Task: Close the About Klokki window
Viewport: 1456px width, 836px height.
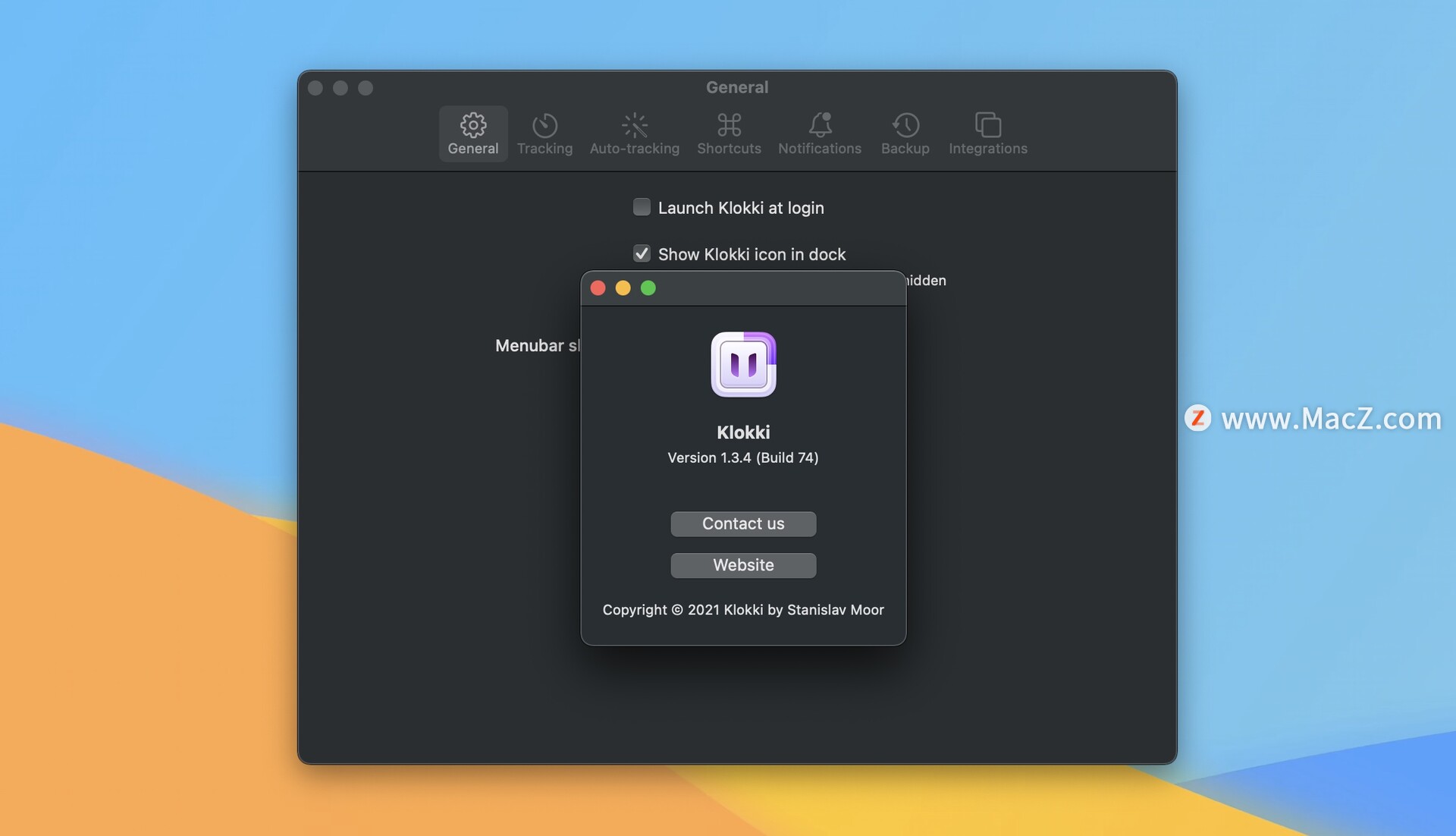Action: 598,288
